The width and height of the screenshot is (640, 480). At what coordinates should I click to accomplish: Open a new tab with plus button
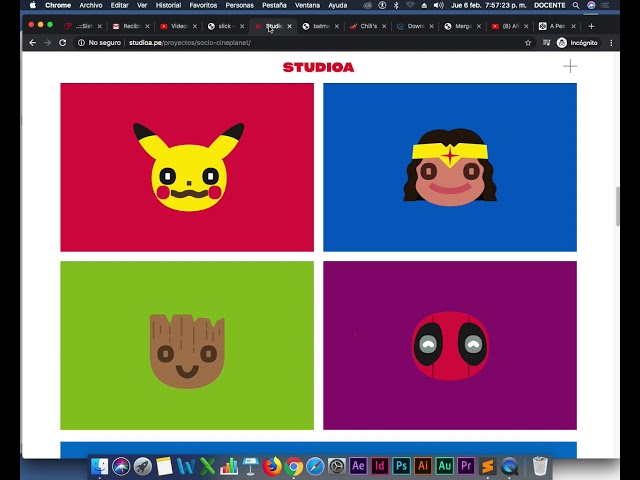[x=591, y=26]
